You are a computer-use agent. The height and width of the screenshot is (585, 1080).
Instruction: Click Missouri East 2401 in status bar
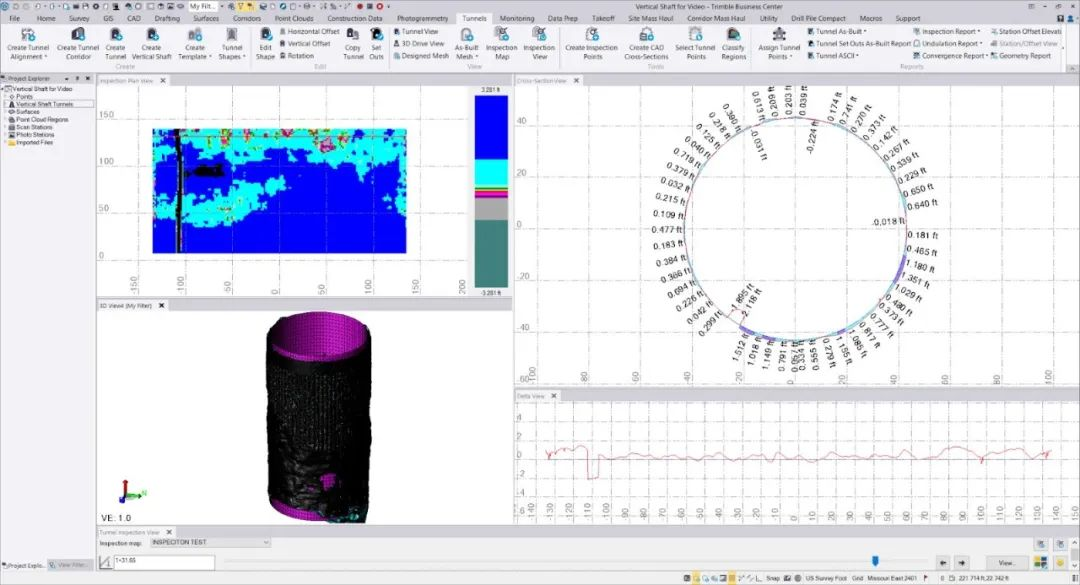892,579
